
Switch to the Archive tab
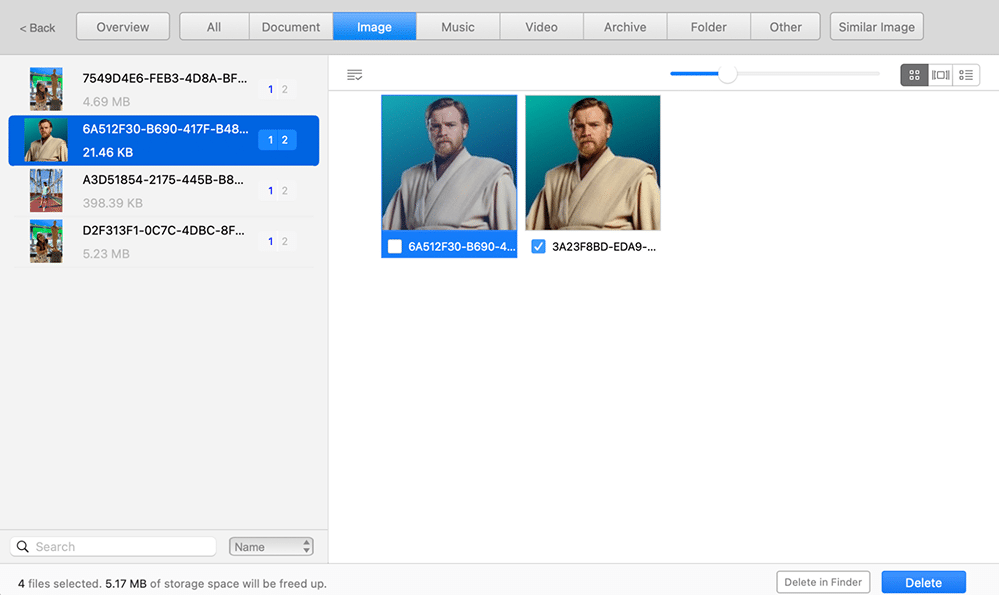point(625,27)
